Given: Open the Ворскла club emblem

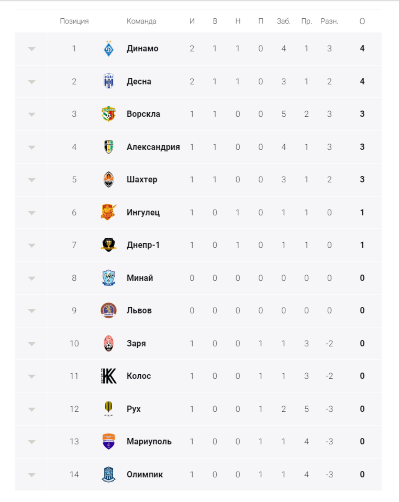Looking at the screenshot, I should (109, 114).
